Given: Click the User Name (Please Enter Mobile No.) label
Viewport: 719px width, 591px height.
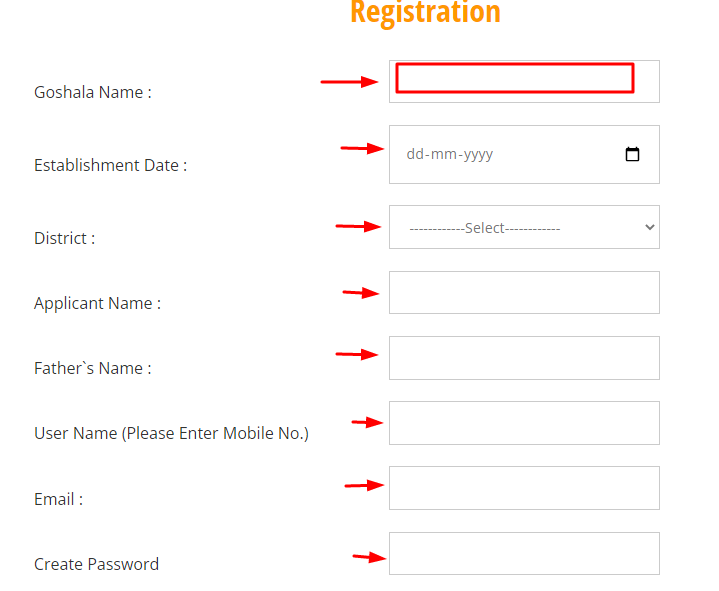Looking at the screenshot, I should point(171,433).
